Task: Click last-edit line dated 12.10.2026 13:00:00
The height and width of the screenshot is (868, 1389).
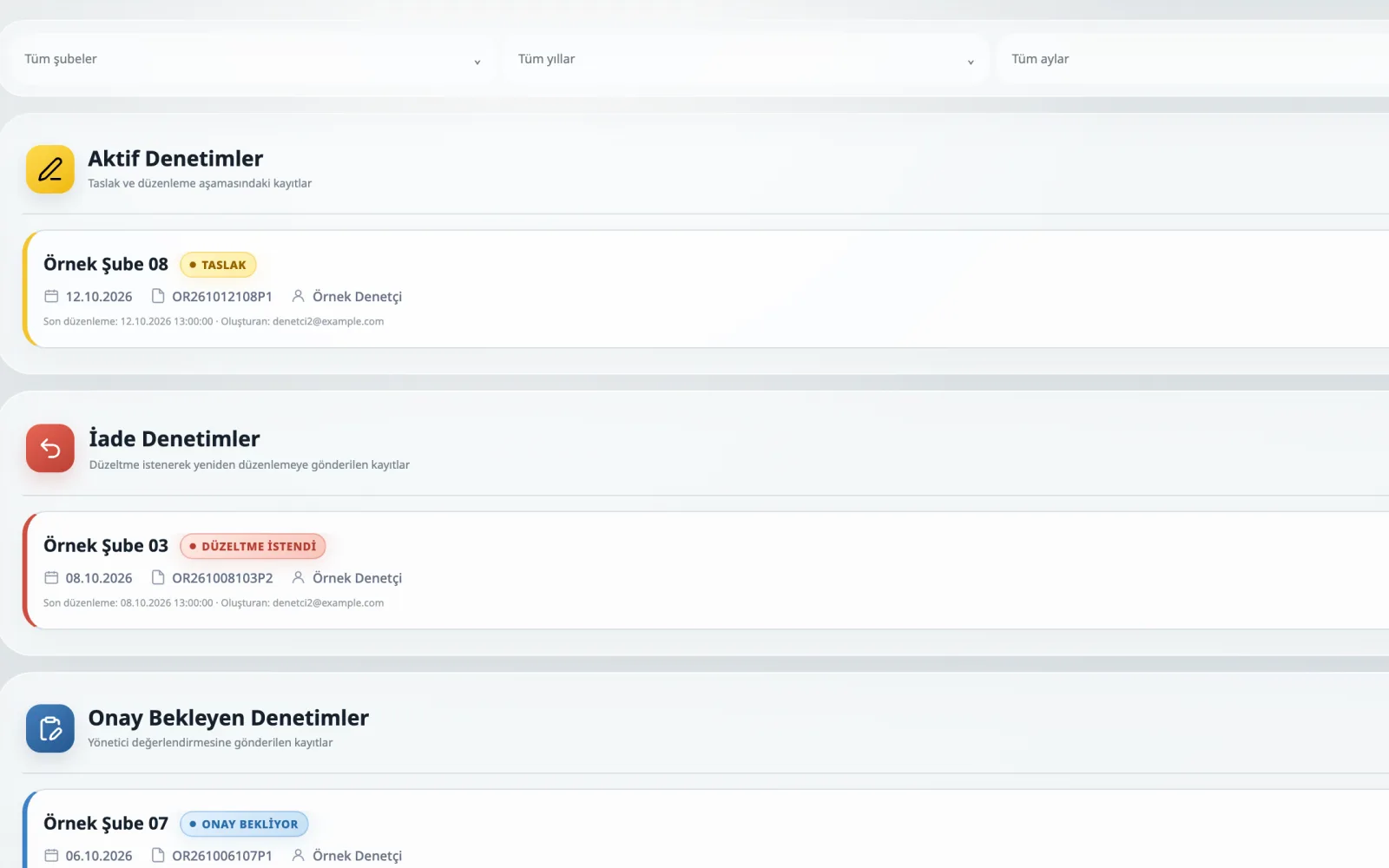Action: pos(214,321)
